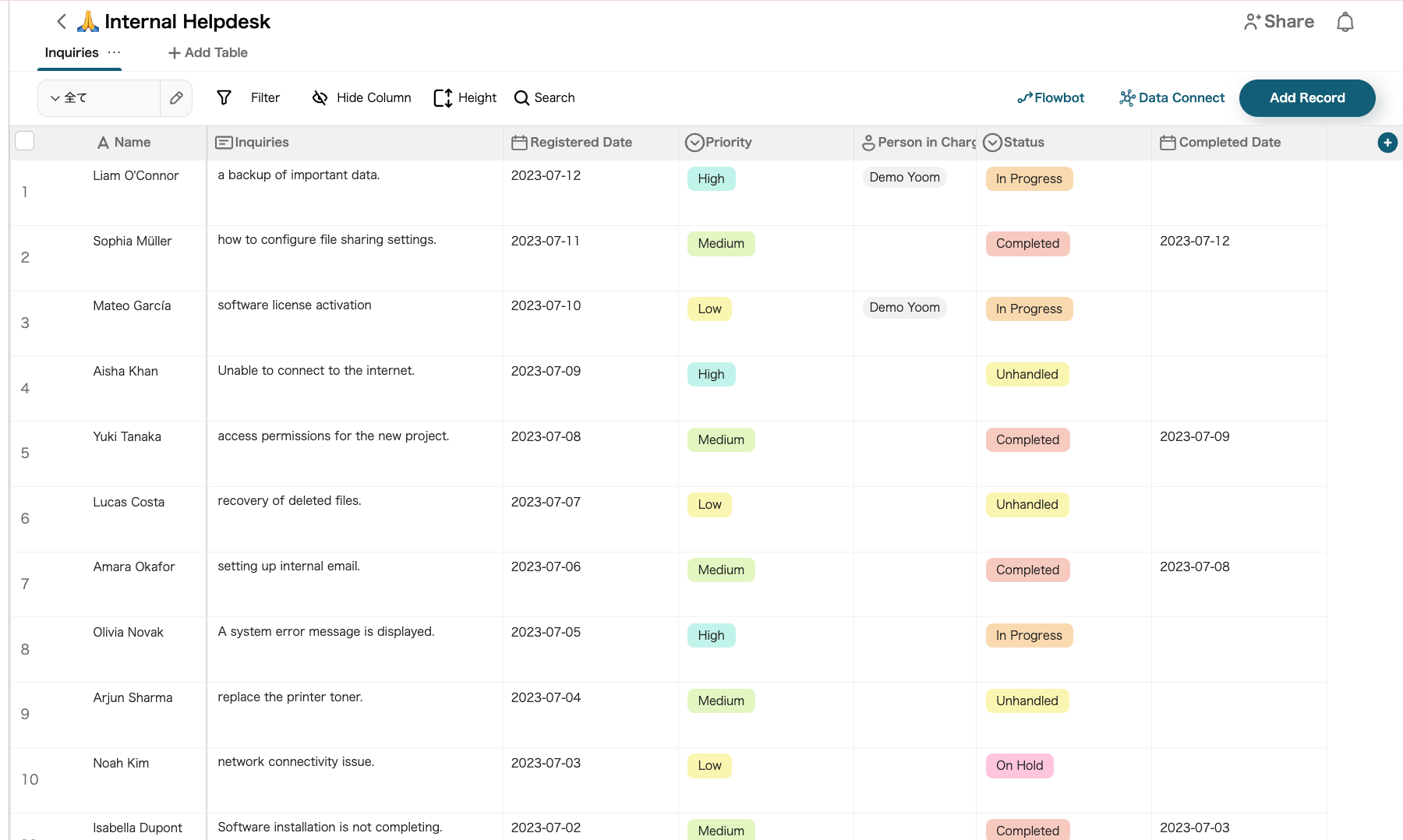Screen dimensions: 1403x840
Task: Click the back arrow beside Internal Helpdesk
Action: click(x=62, y=22)
